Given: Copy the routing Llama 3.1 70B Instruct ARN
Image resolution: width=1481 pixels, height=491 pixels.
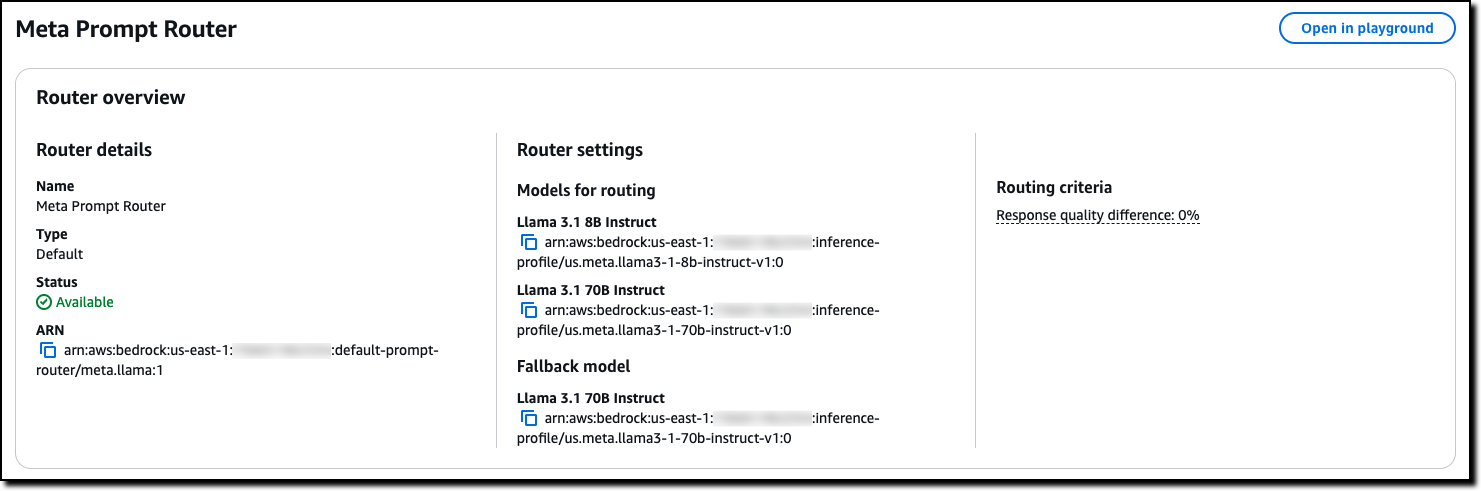Looking at the screenshot, I should click(529, 310).
